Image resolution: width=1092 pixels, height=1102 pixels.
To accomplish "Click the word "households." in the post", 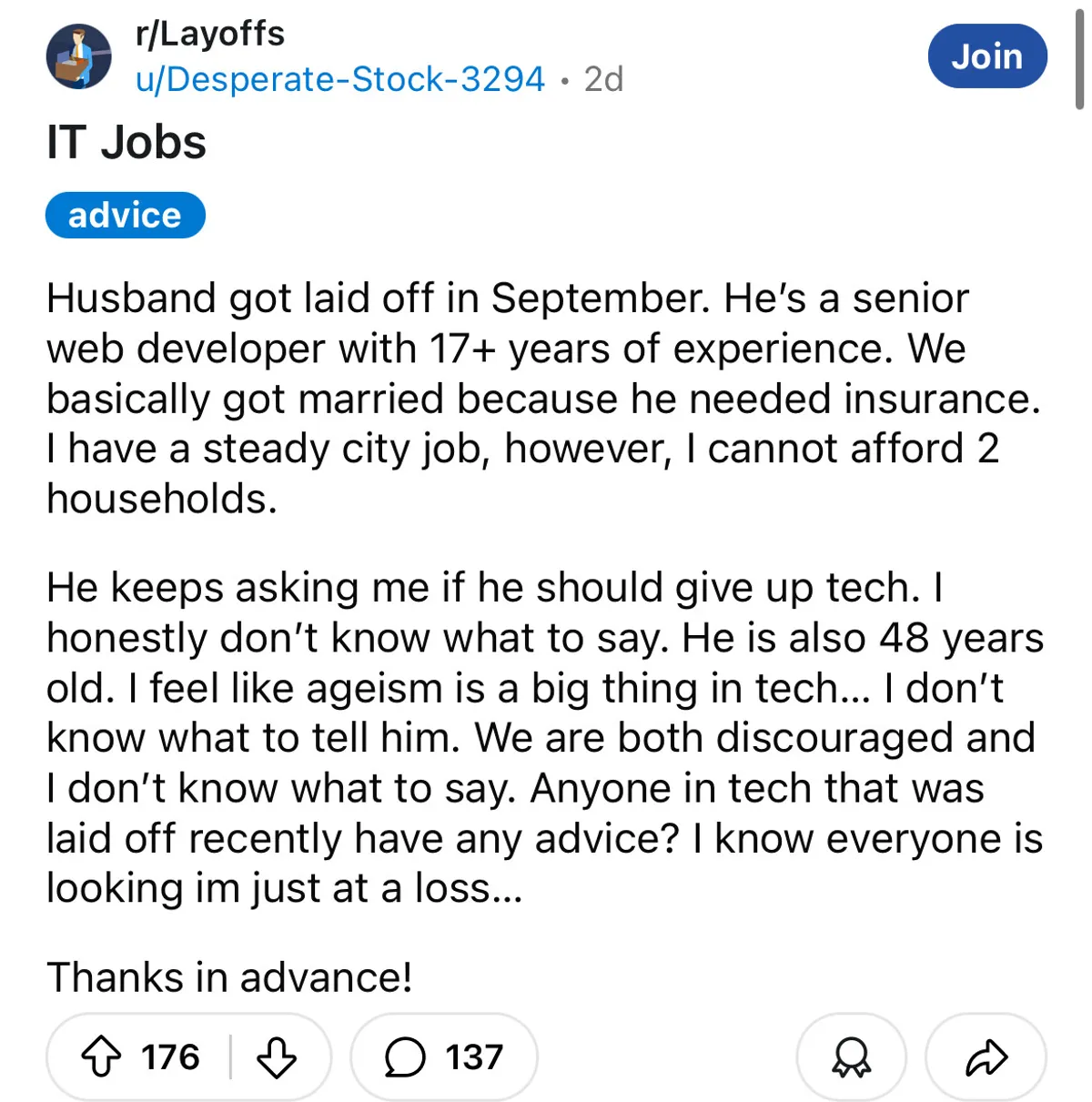I will click(x=161, y=499).
